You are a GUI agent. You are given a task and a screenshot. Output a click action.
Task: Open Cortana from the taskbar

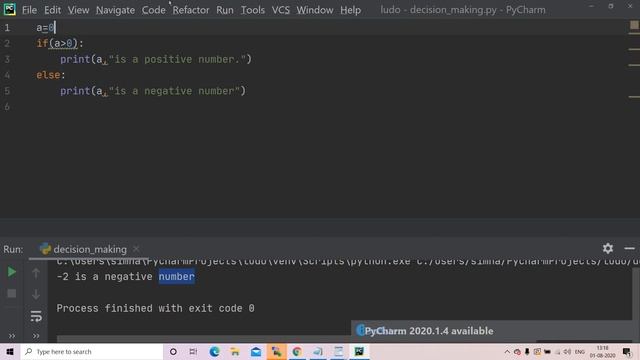(173, 351)
